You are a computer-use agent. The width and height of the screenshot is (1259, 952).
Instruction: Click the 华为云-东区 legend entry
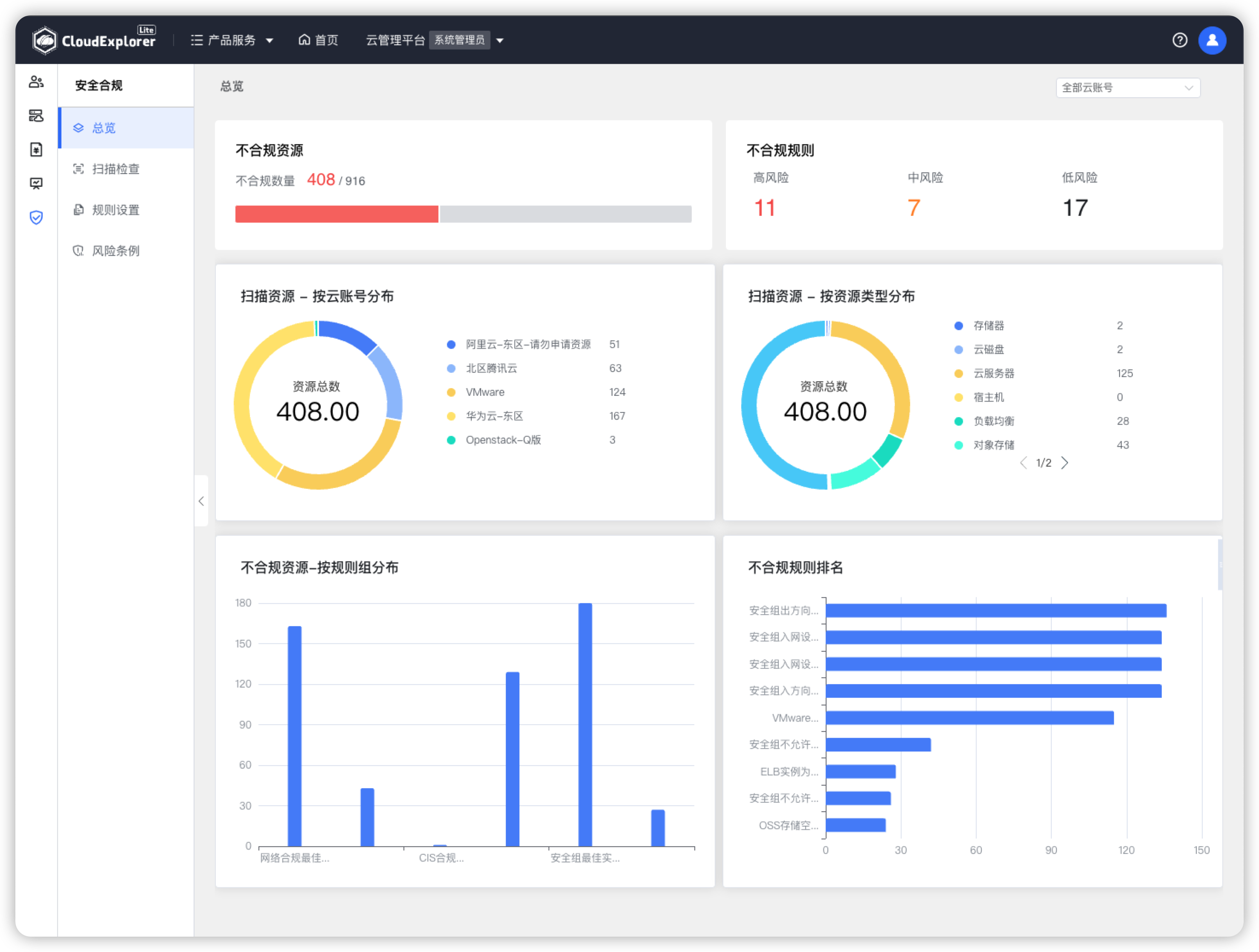click(x=494, y=415)
